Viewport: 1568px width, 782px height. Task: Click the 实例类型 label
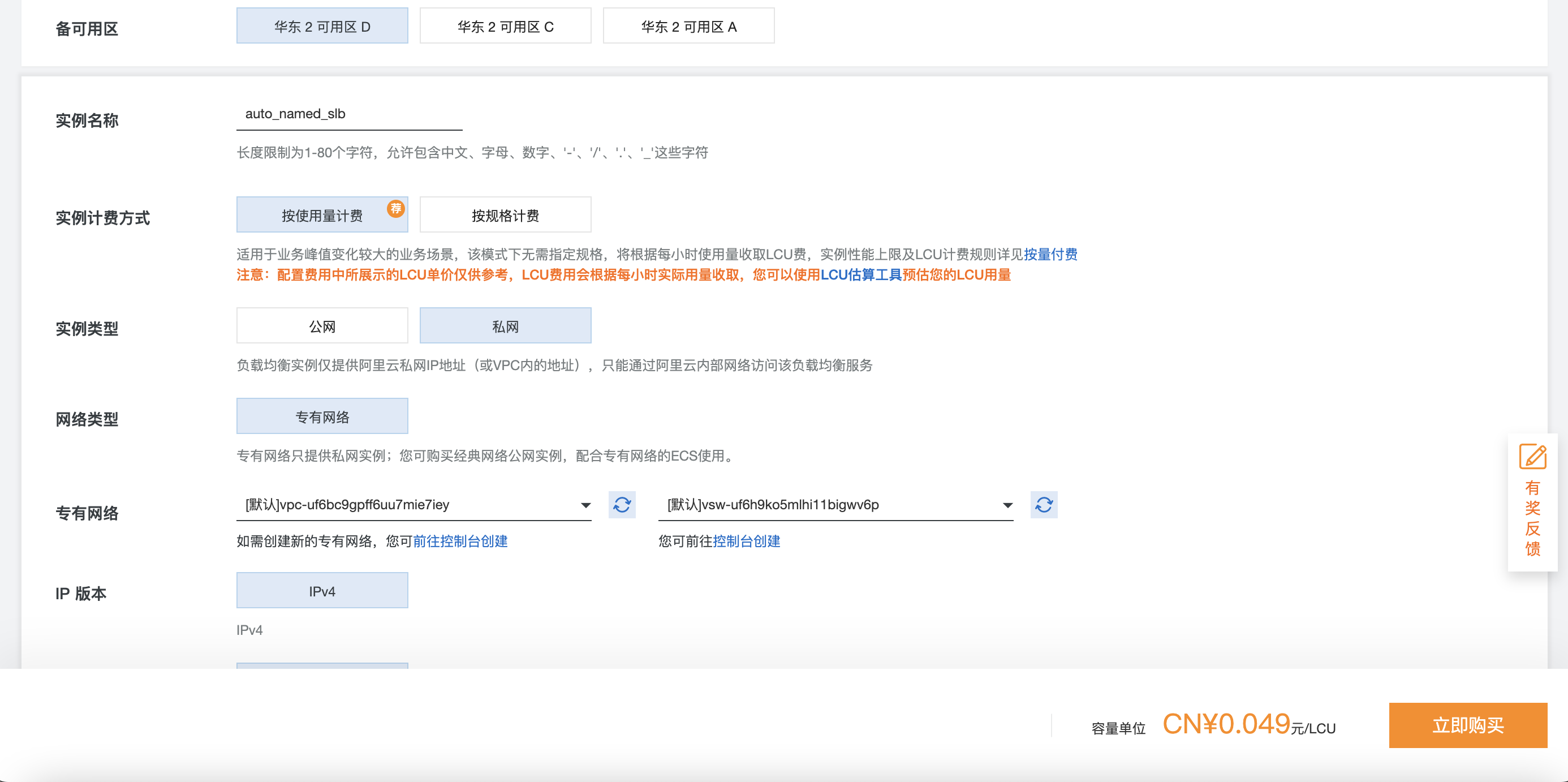[87, 328]
